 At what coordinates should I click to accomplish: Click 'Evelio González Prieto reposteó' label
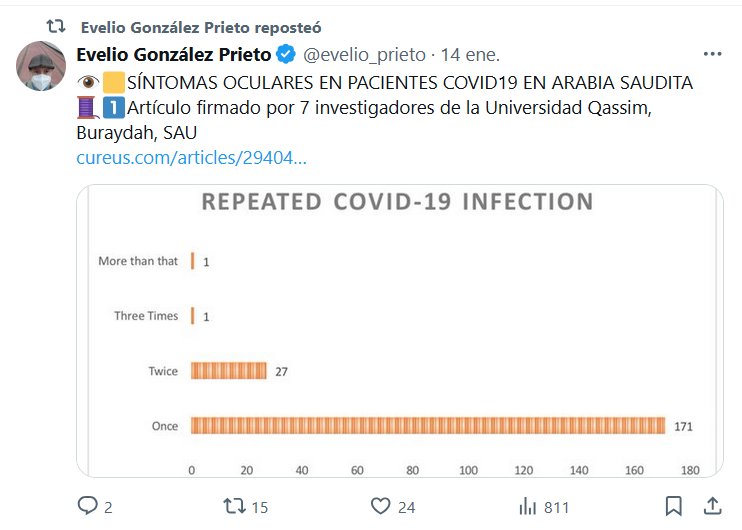click(201, 27)
